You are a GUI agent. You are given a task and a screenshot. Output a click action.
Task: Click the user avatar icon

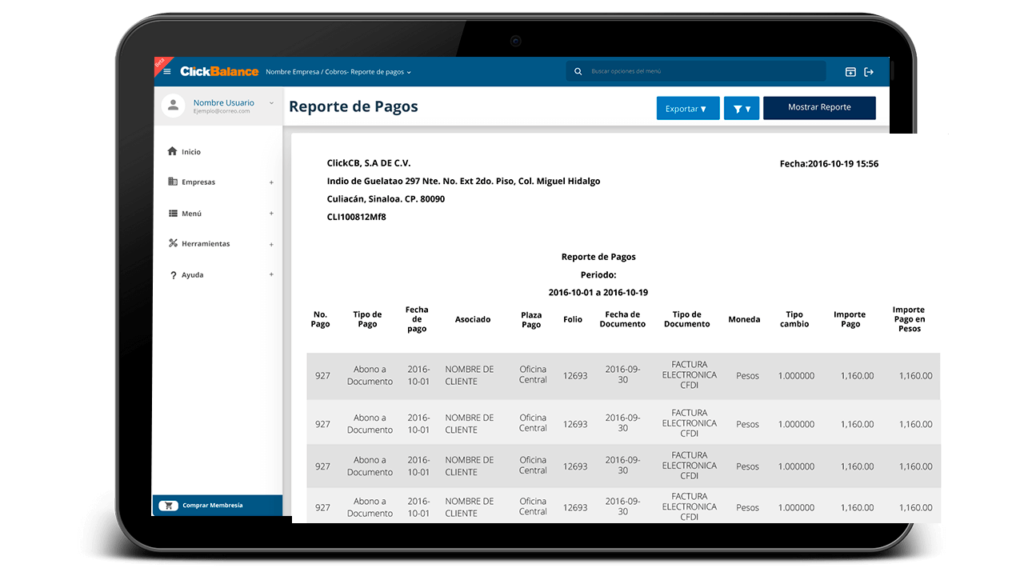click(x=174, y=106)
